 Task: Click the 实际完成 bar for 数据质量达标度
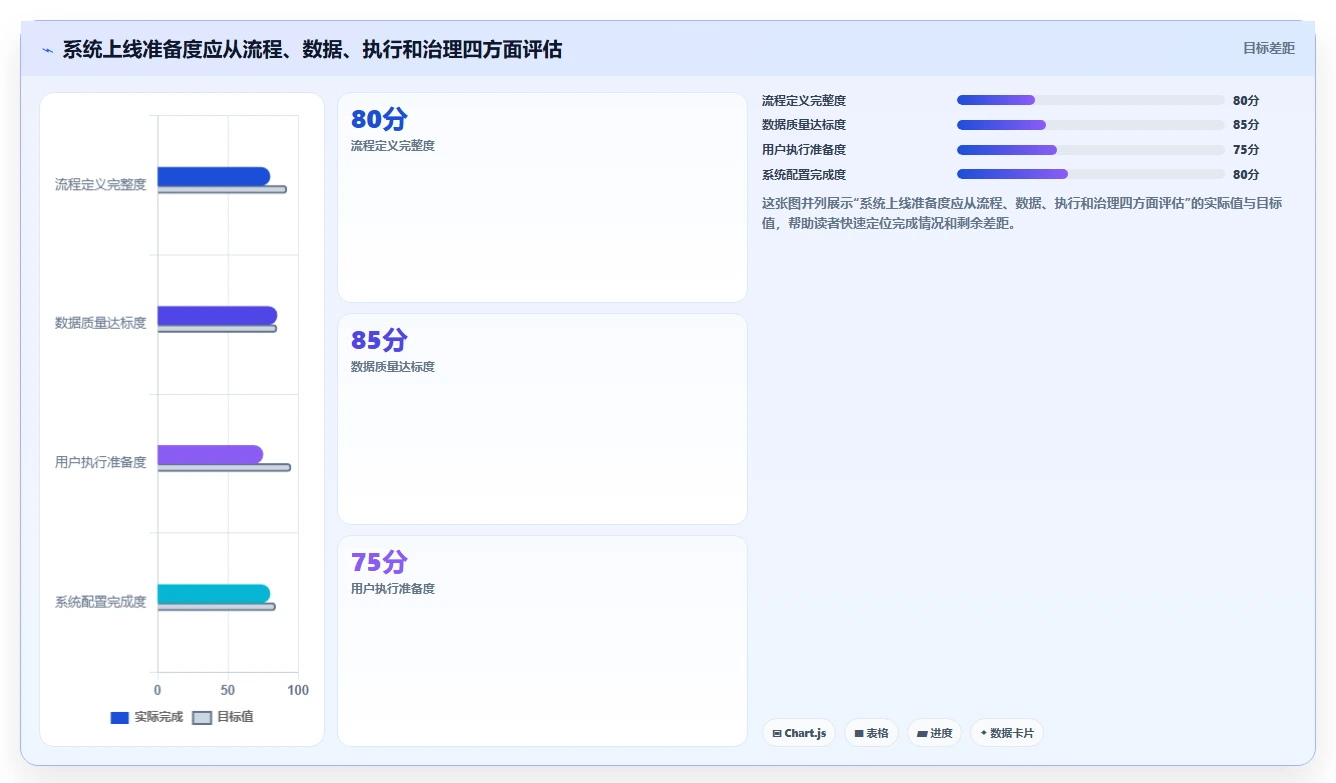tap(217, 315)
